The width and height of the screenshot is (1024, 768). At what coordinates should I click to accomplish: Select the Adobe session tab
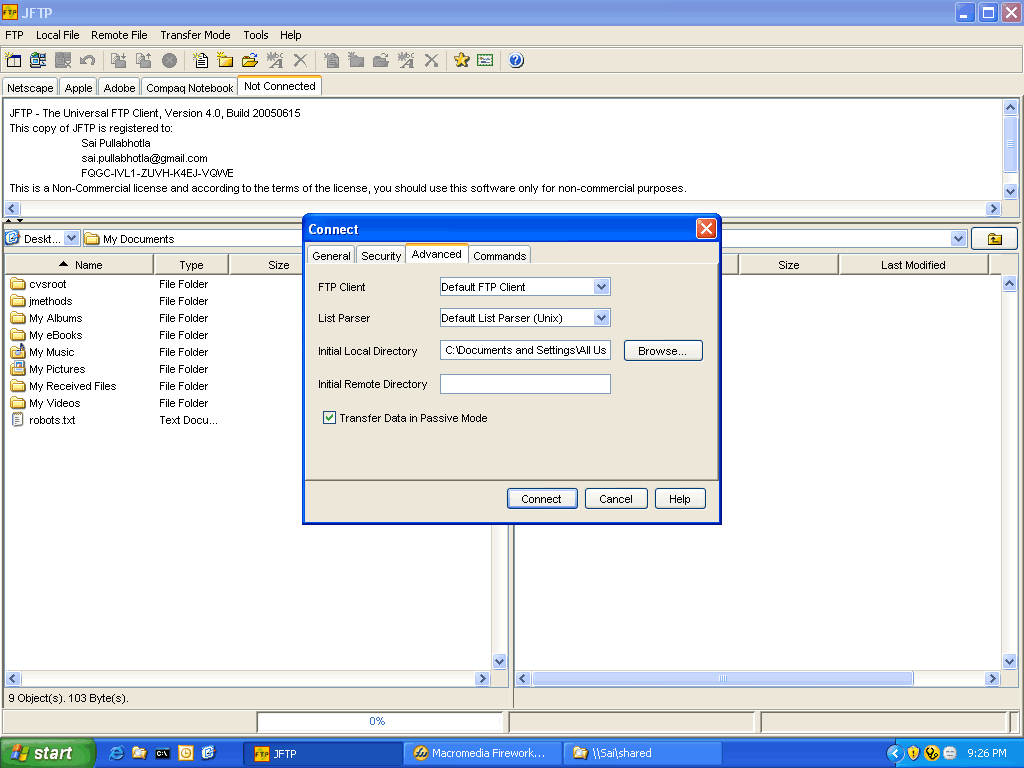pos(120,88)
